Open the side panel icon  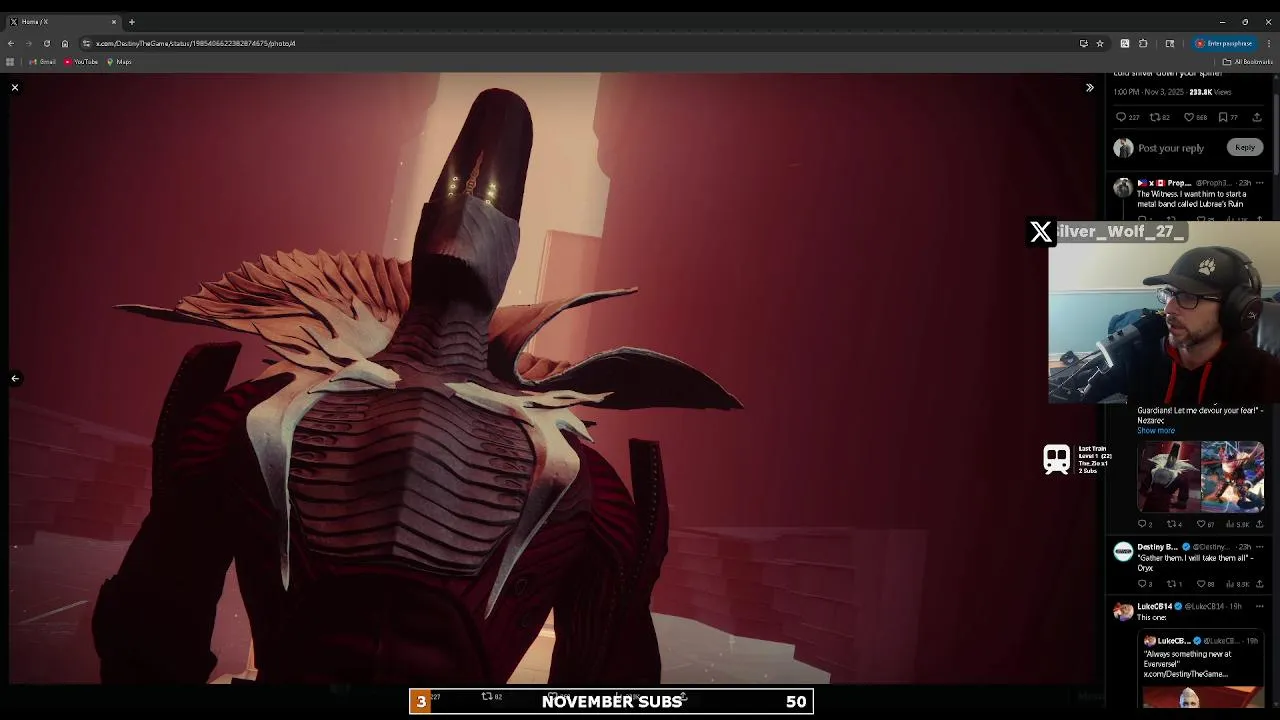[x=1169, y=43]
